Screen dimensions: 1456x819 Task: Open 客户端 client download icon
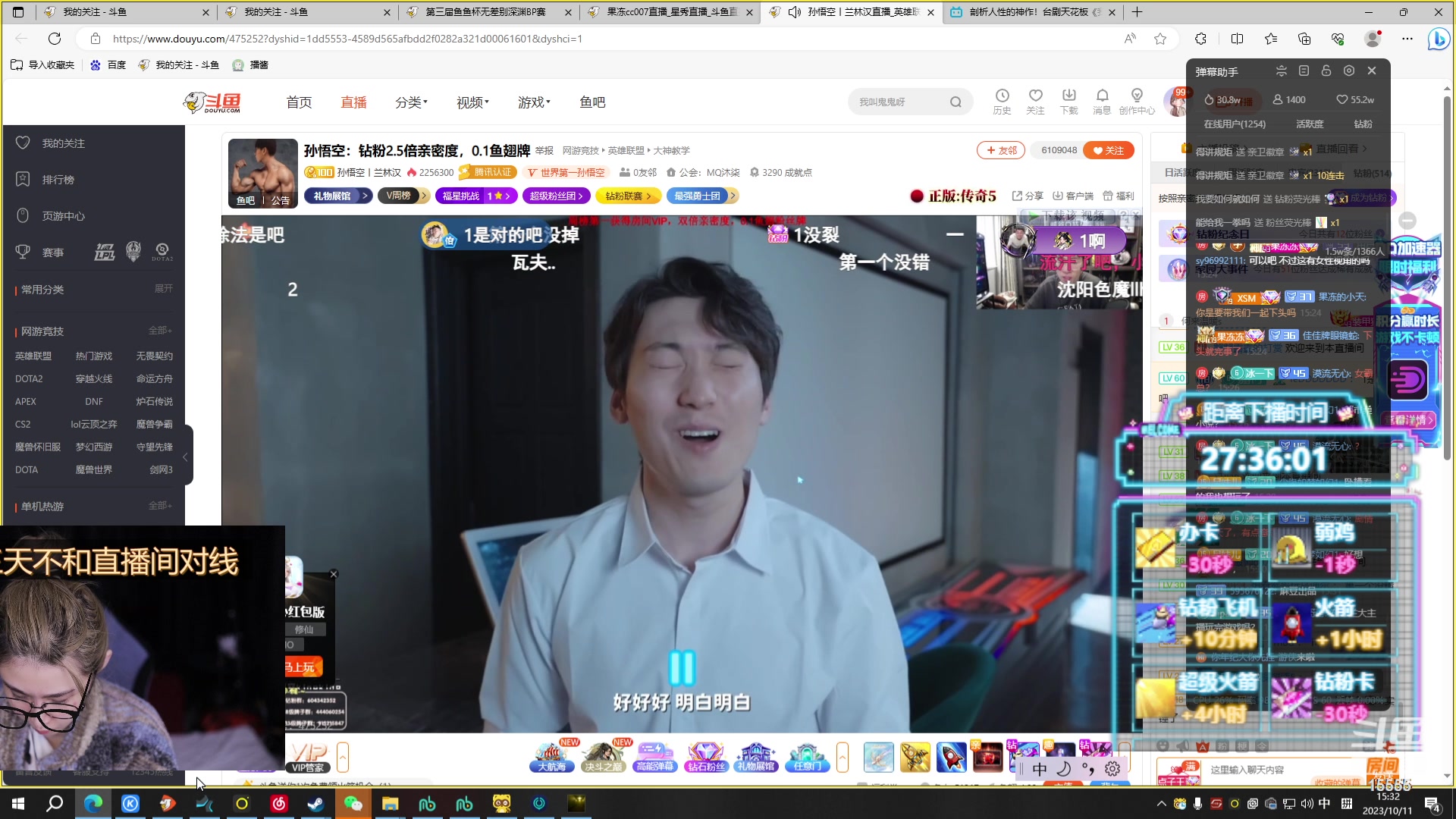point(1073,196)
